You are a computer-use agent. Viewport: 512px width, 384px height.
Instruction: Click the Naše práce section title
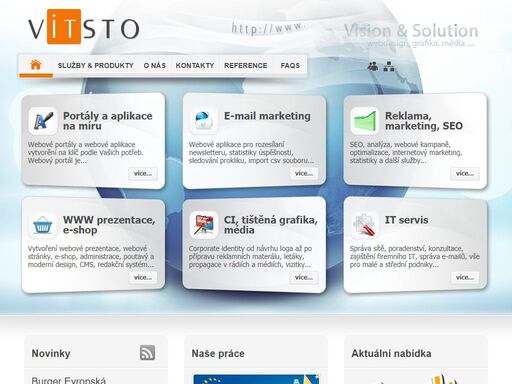click(218, 353)
